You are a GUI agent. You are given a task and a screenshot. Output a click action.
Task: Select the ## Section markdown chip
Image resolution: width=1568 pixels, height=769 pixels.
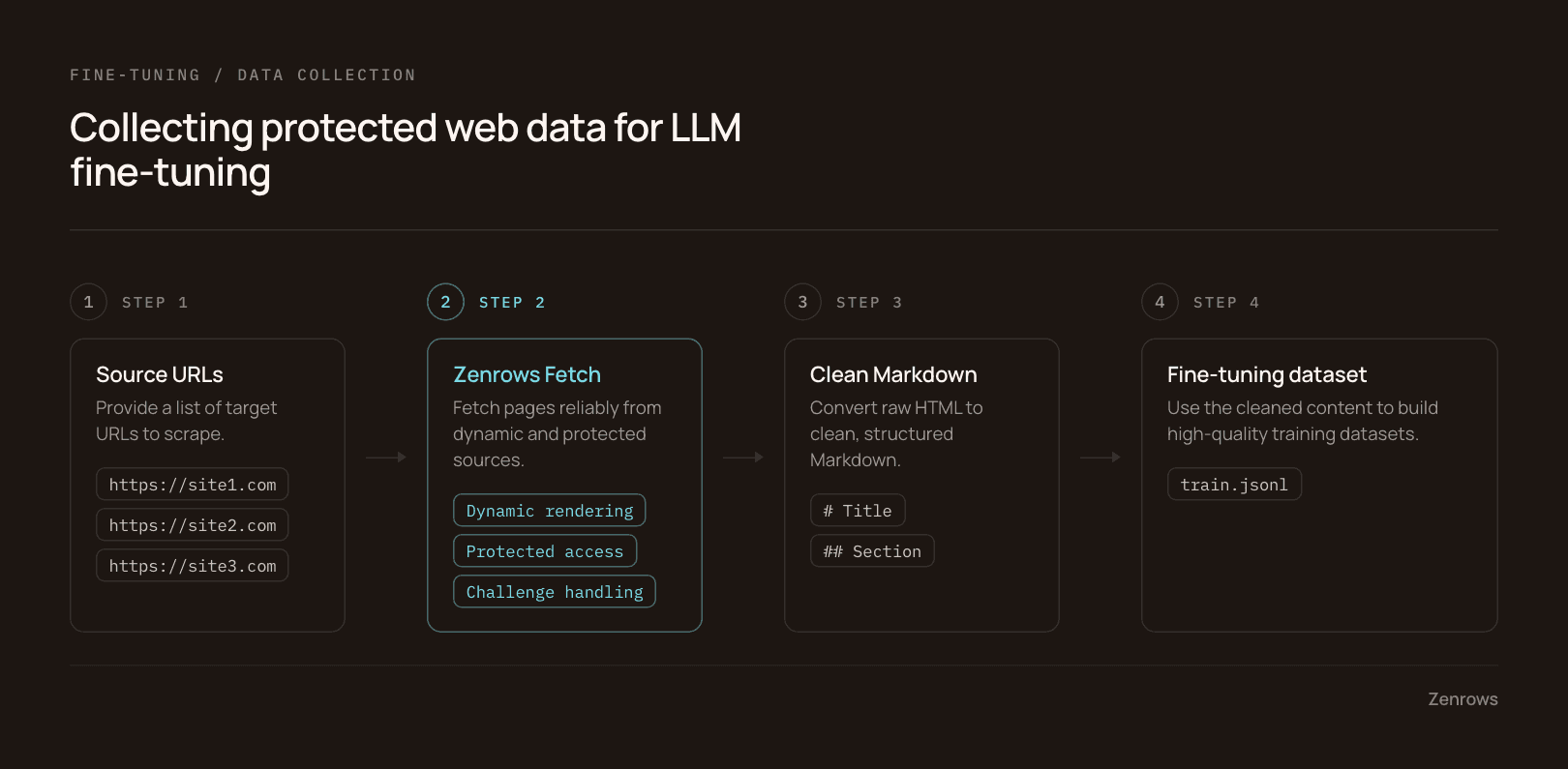(872, 551)
